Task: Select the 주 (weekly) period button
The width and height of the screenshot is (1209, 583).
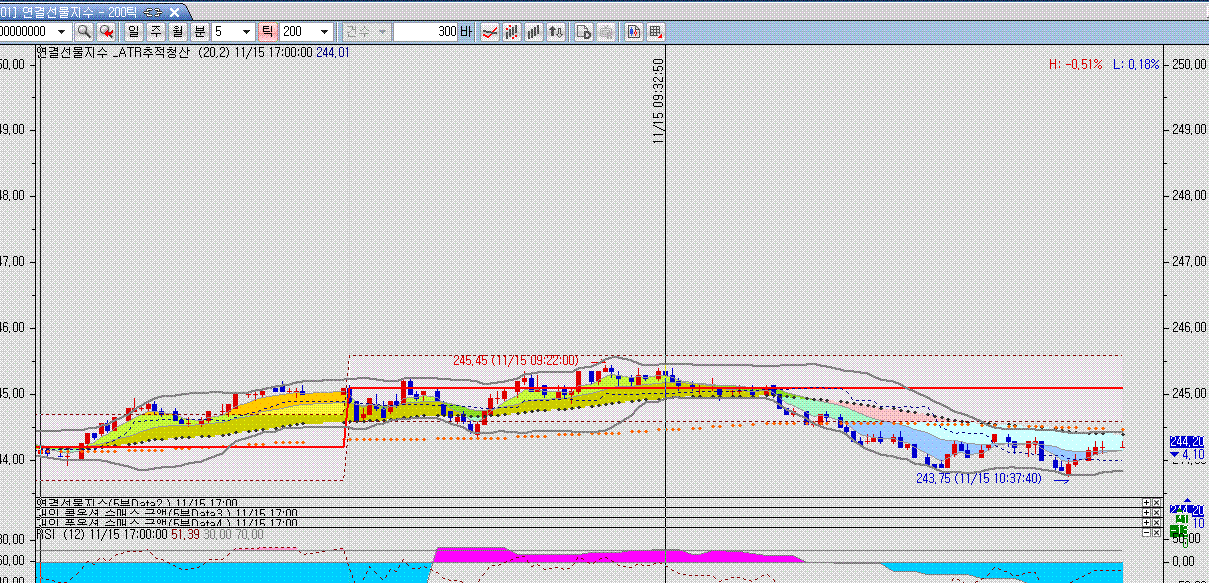Action: coord(156,32)
